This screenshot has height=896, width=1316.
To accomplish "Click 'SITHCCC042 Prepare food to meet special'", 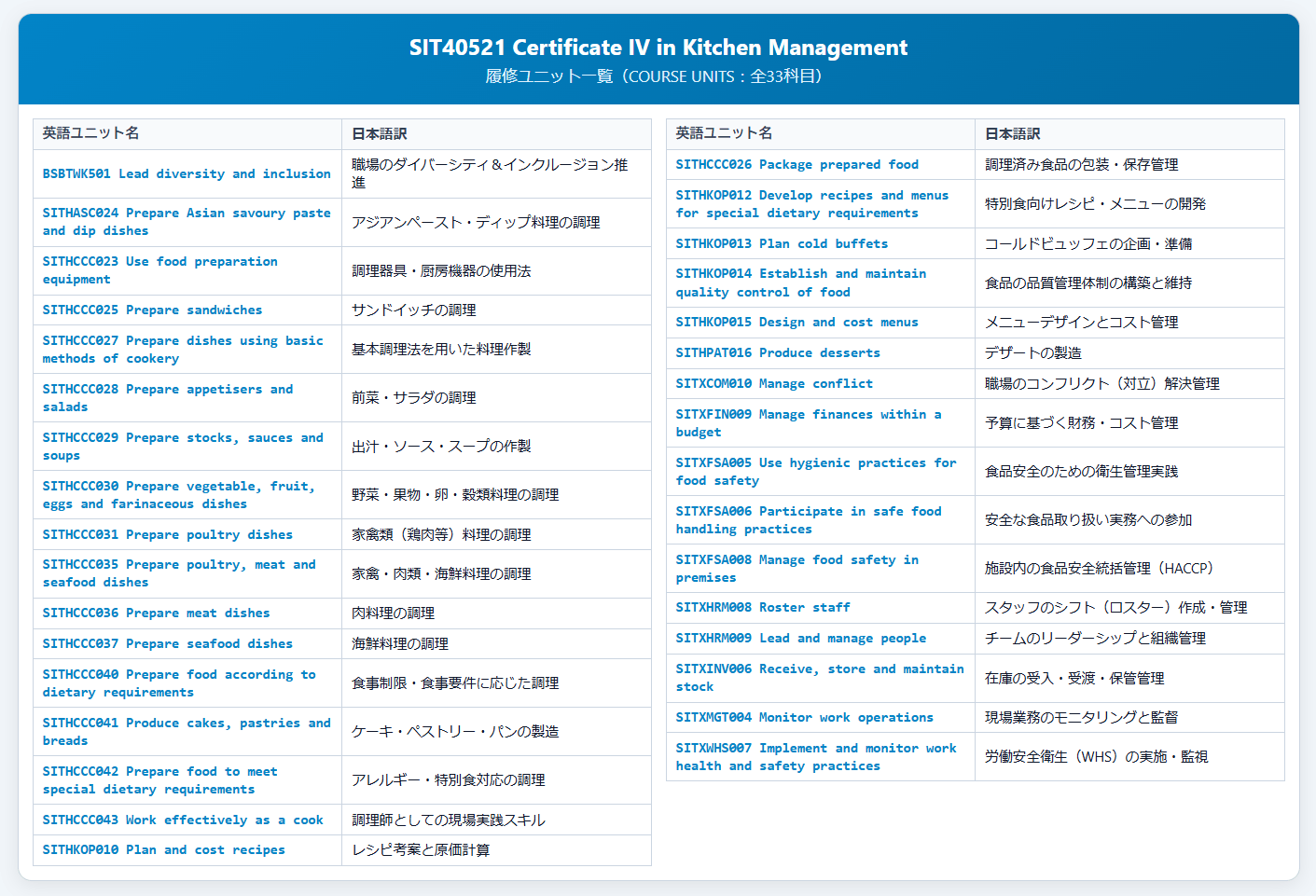I will pos(159,780).
